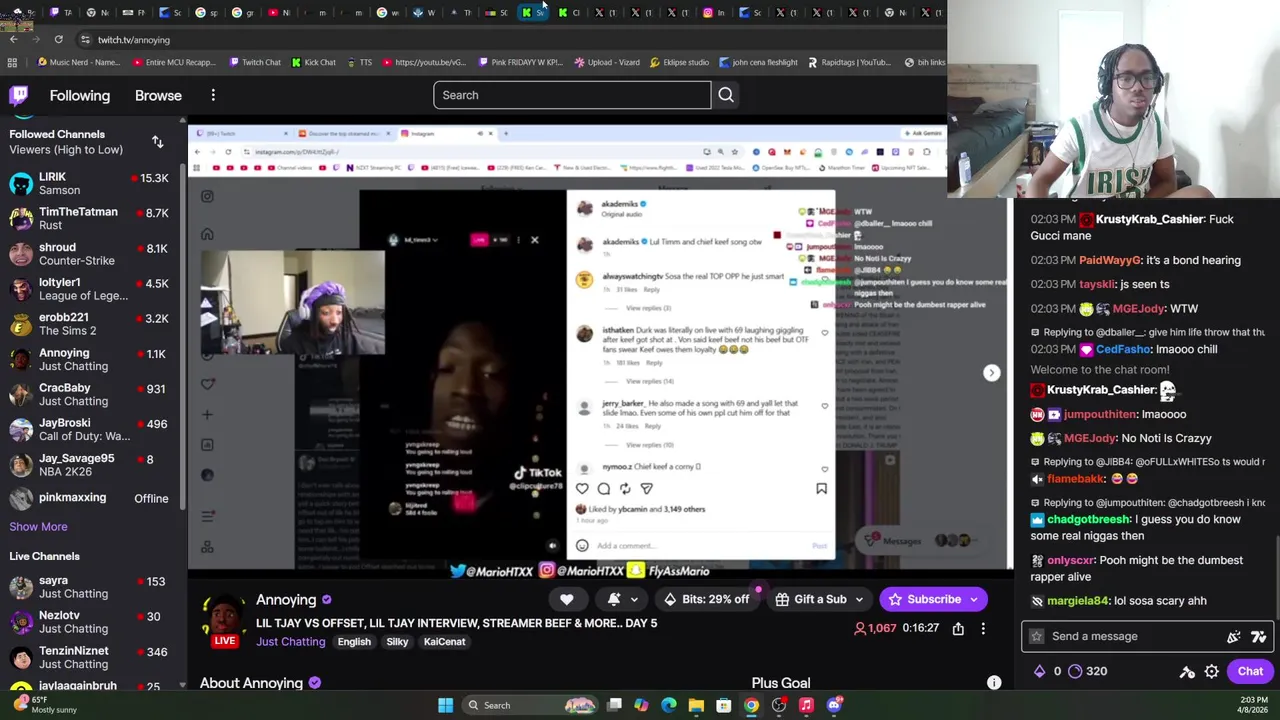The width and height of the screenshot is (1280, 720).
Task: Select sayra in Live Channels
Action: (90, 587)
